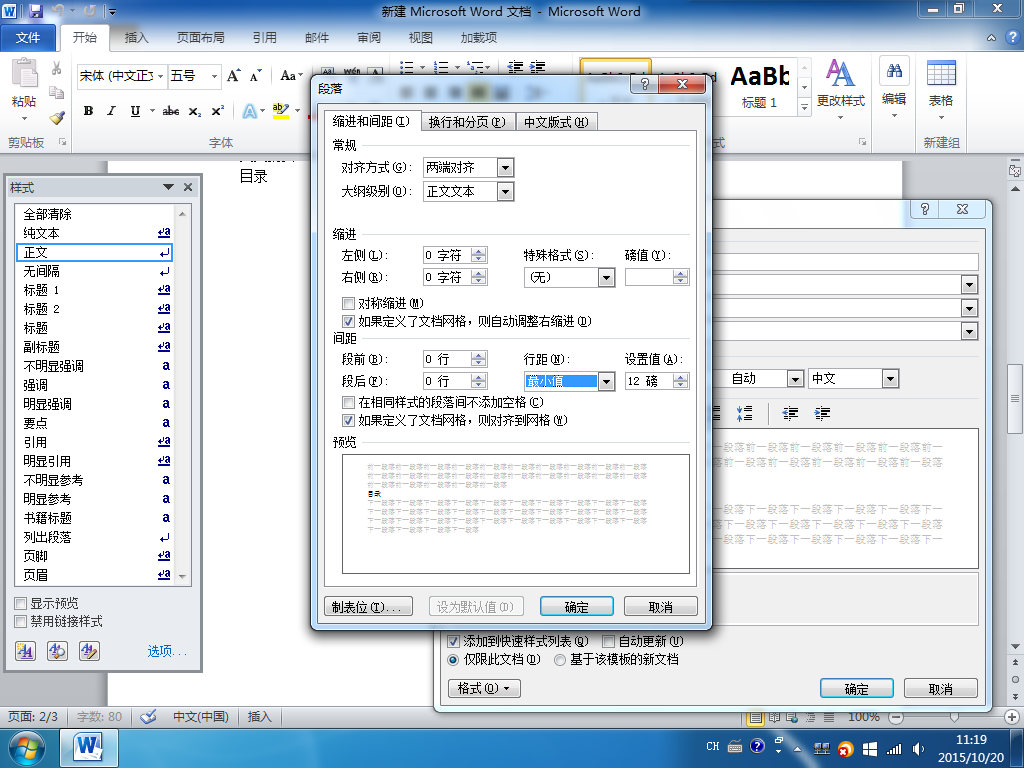Viewport: 1024px width, 768px height.
Task: Enable the mirror indents checkbox
Action: point(348,303)
